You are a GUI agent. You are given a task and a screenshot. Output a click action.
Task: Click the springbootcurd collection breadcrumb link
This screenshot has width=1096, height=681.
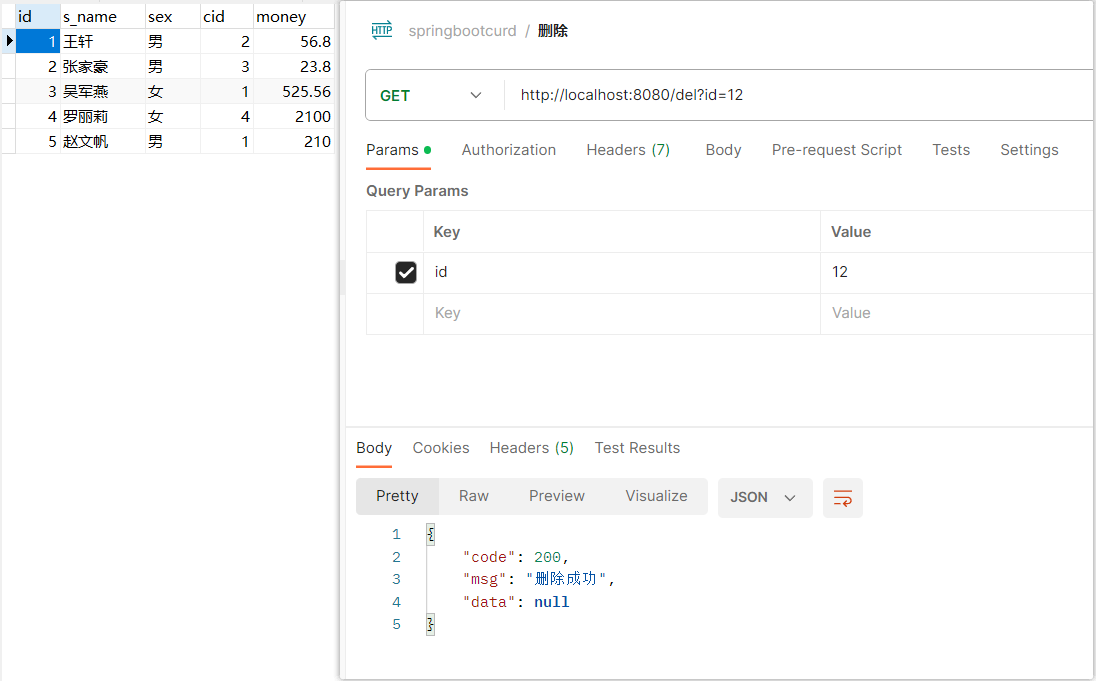[x=462, y=31]
